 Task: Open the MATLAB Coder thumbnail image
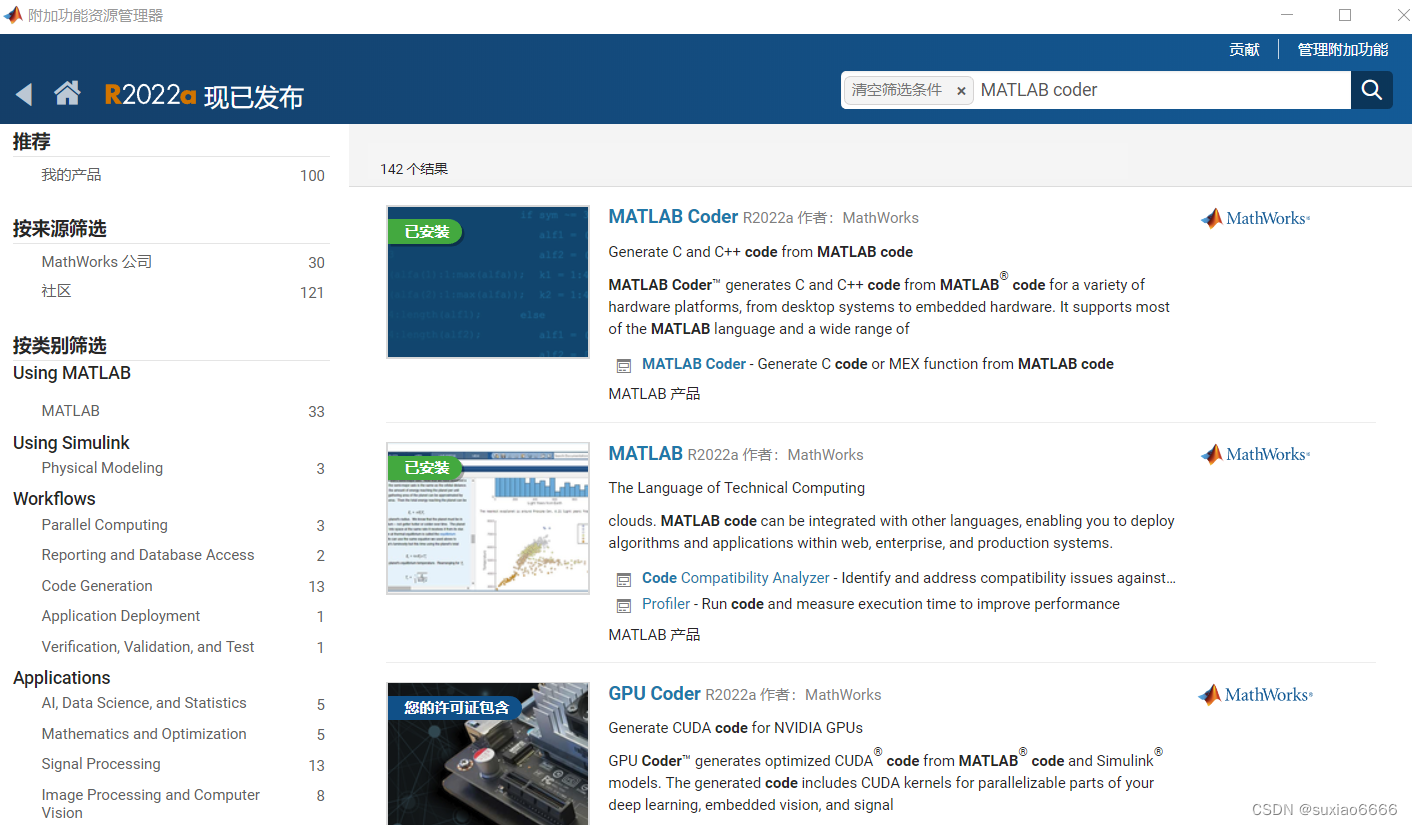click(488, 282)
